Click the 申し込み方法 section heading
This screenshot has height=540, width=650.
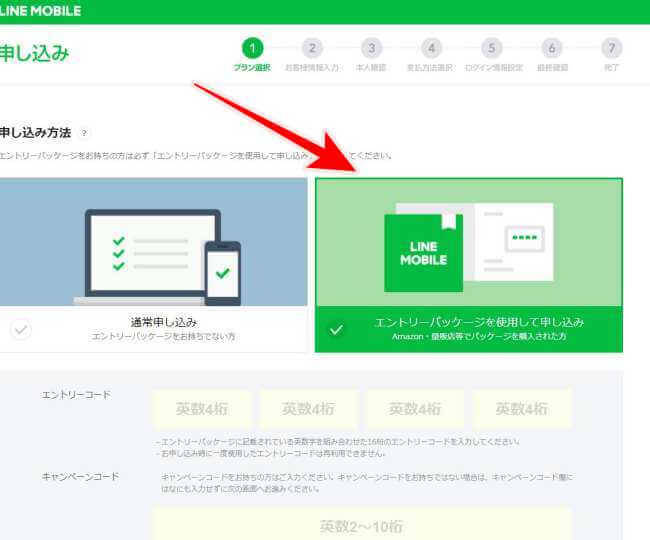[36, 133]
